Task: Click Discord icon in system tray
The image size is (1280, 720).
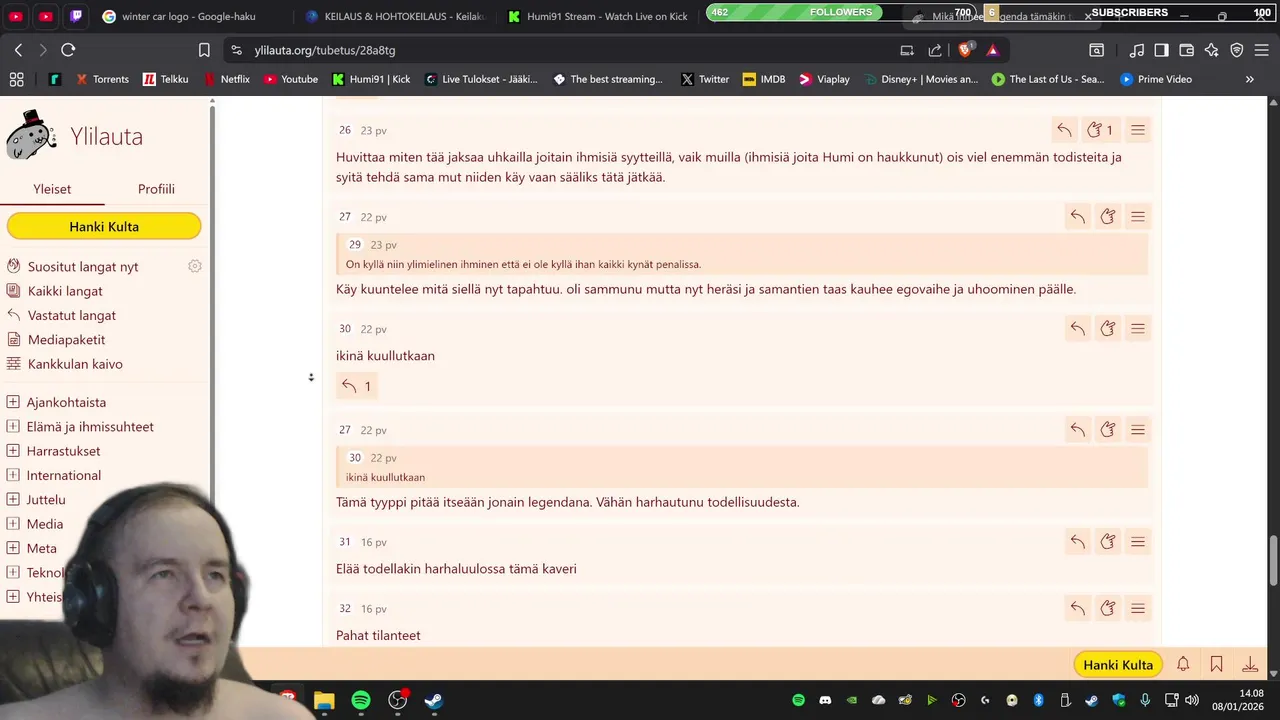Action: coord(825,700)
